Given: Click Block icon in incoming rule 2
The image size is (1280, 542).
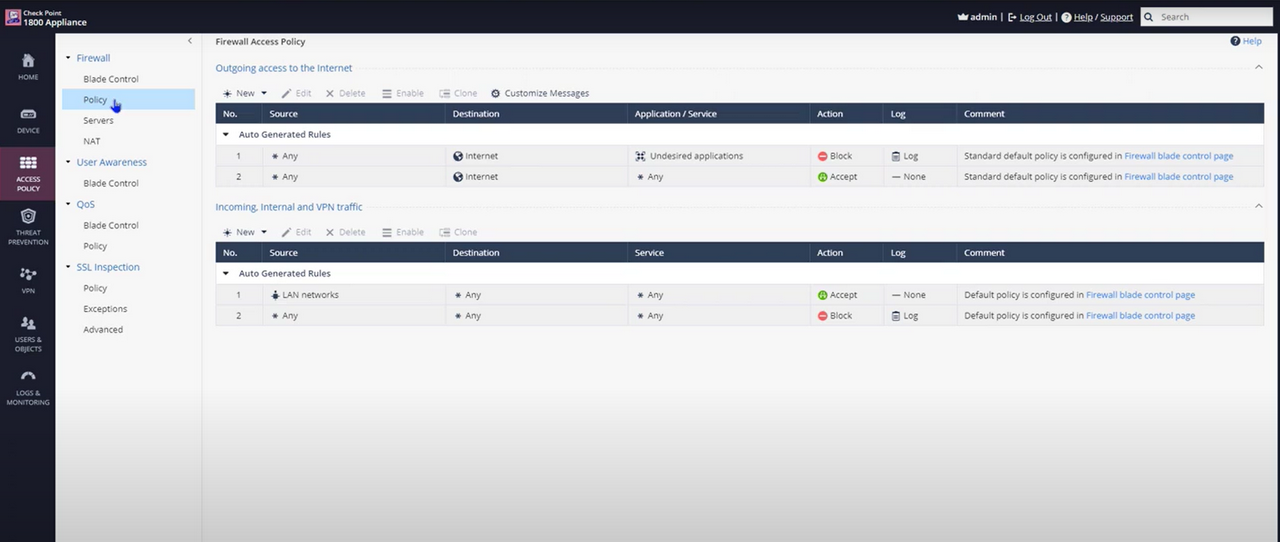Looking at the screenshot, I should pos(822,316).
